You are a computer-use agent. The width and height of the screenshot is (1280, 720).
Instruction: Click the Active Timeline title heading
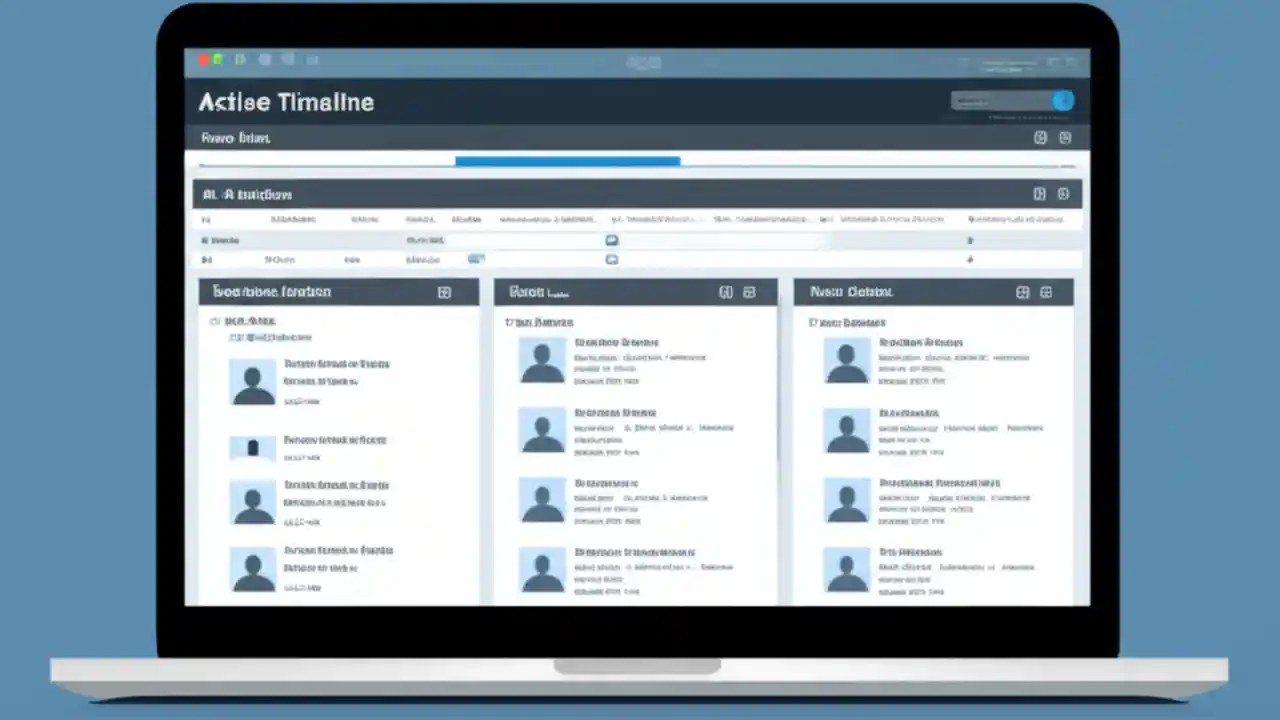click(x=285, y=101)
